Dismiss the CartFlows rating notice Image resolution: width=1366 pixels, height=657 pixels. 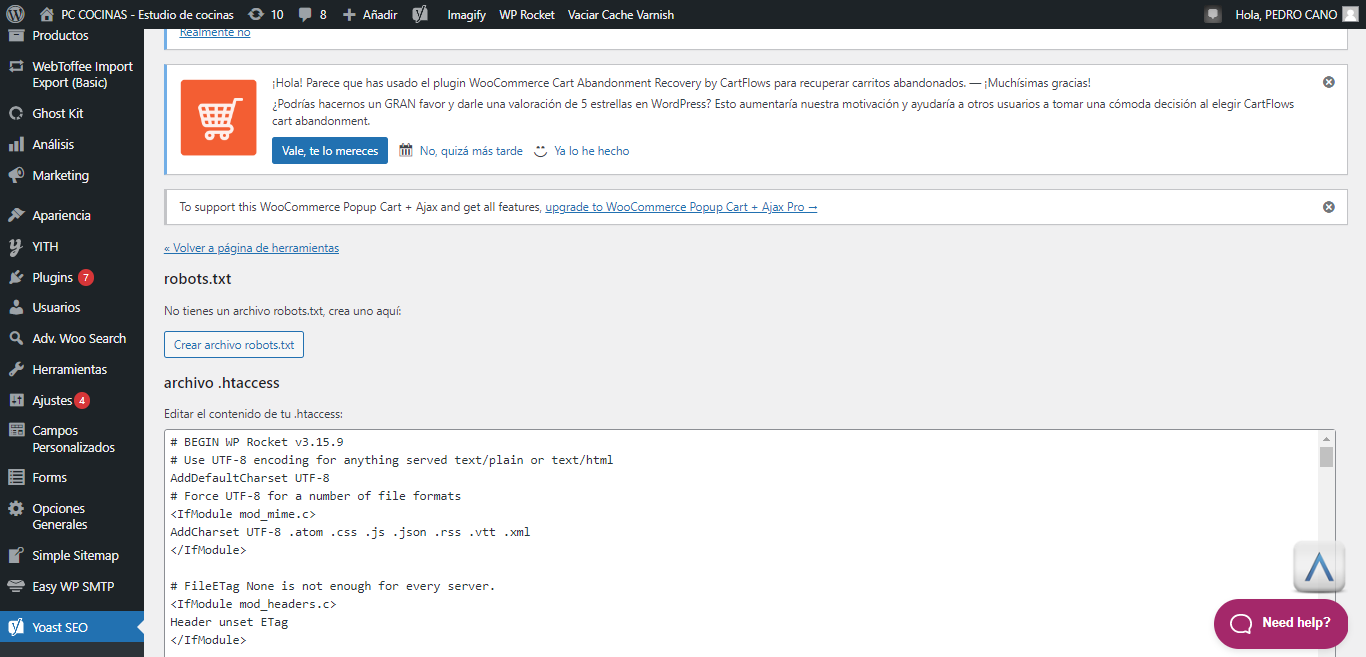point(1329,82)
